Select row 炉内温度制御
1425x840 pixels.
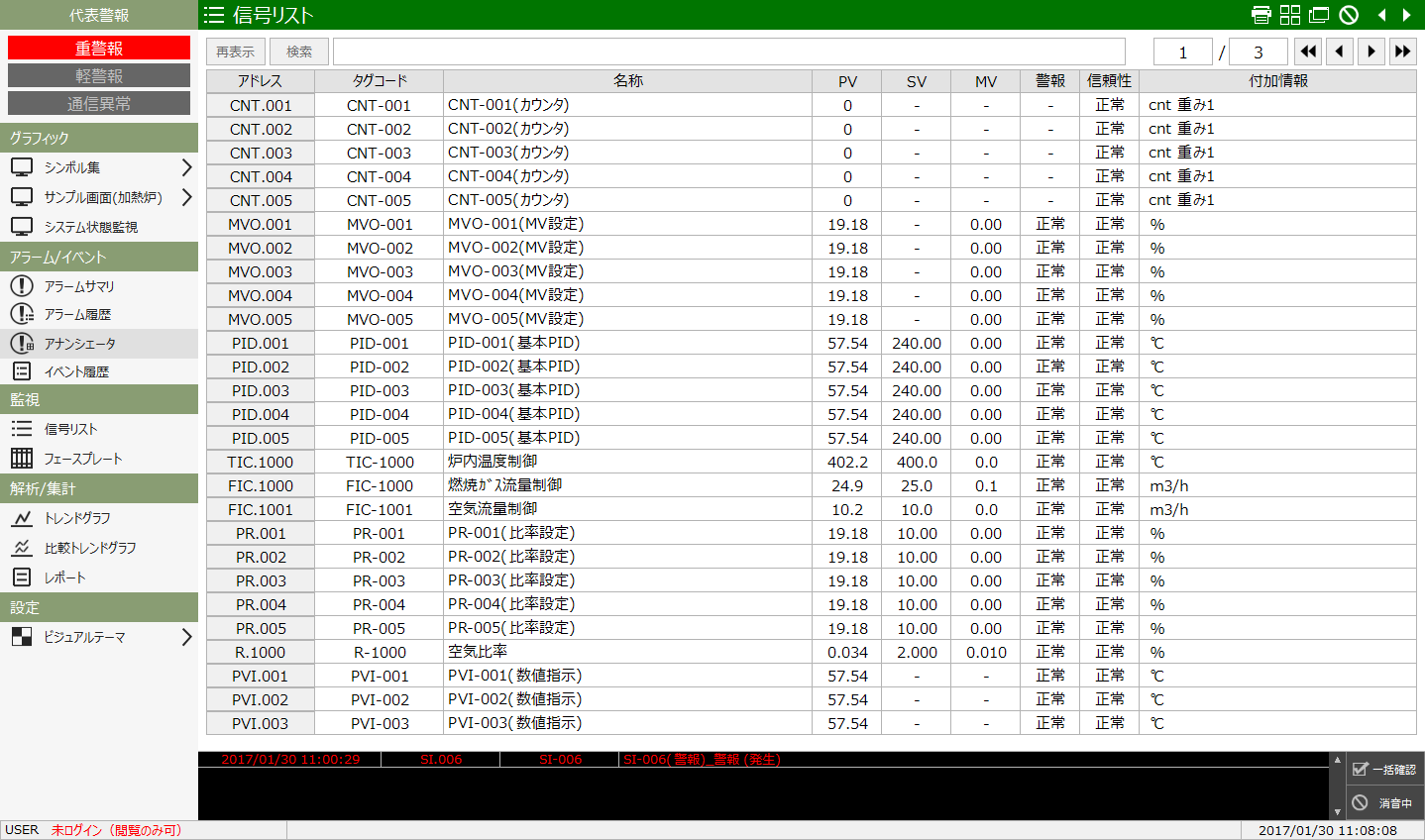coord(812,462)
